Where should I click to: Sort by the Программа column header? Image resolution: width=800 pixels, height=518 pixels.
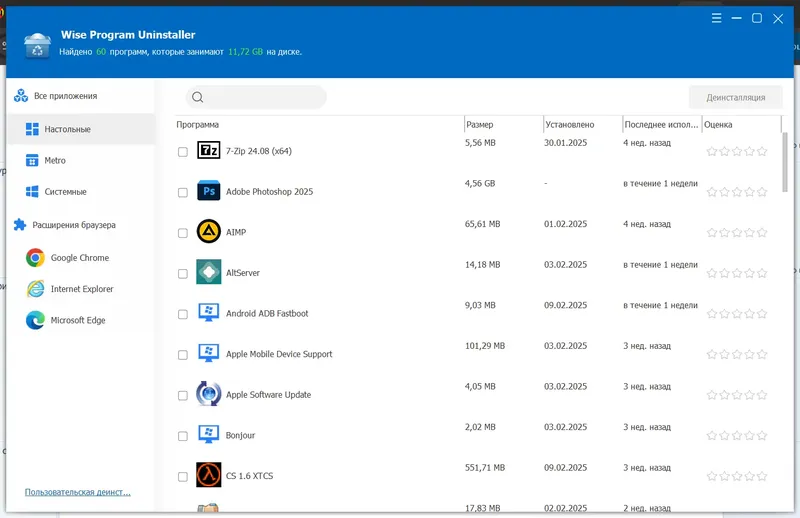pos(197,125)
